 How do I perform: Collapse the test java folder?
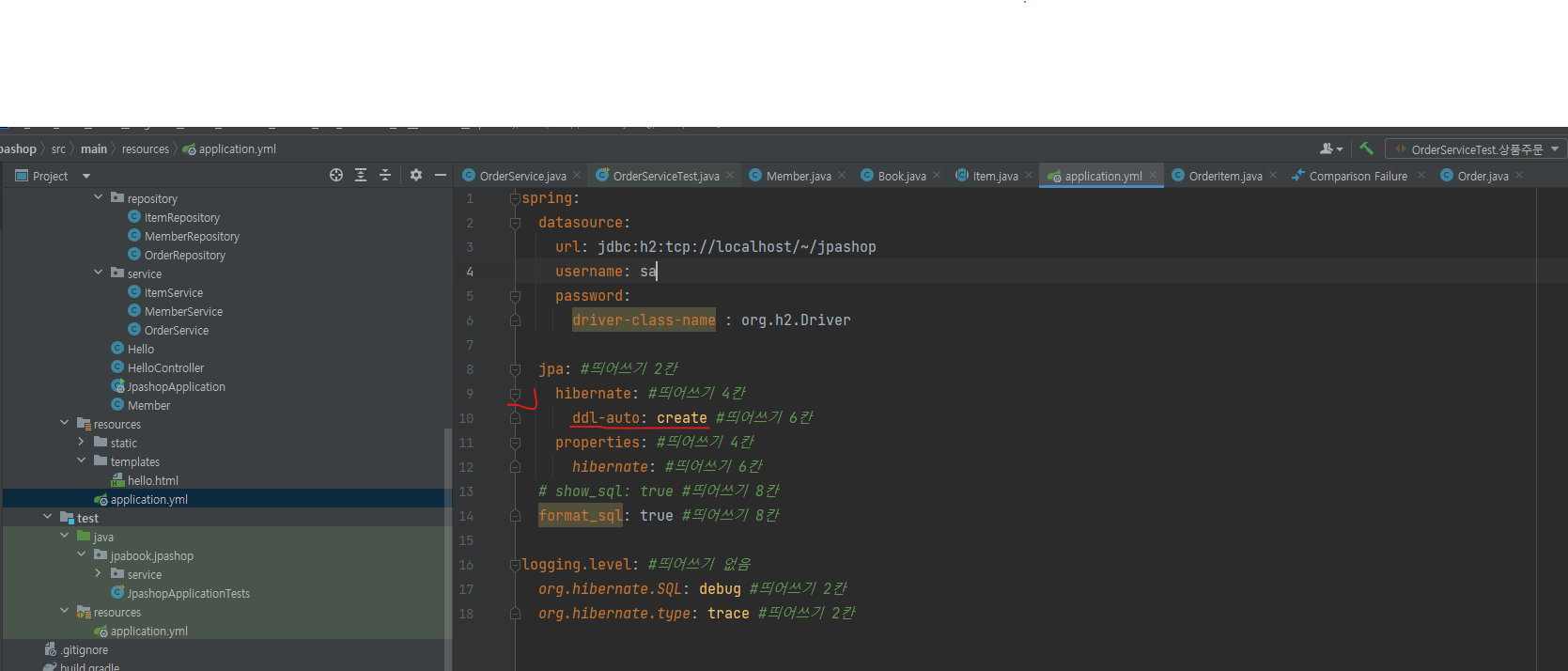pos(65,536)
